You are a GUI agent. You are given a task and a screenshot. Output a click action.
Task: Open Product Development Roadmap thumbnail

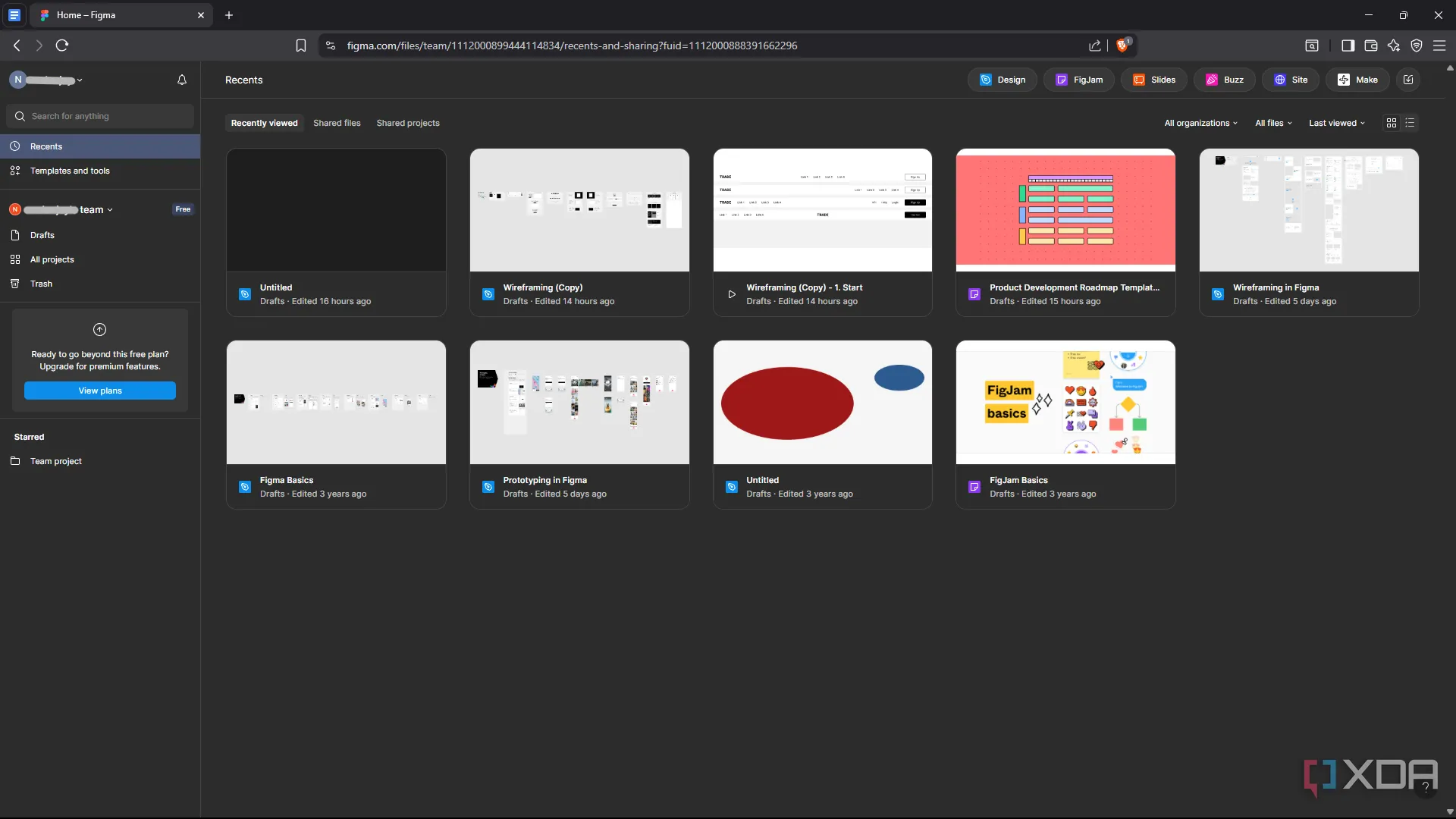pyautogui.click(x=1065, y=210)
